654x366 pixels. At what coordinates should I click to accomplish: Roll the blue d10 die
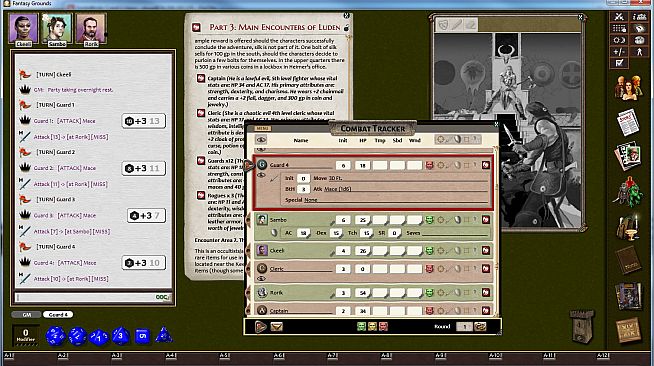(x=98, y=337)
